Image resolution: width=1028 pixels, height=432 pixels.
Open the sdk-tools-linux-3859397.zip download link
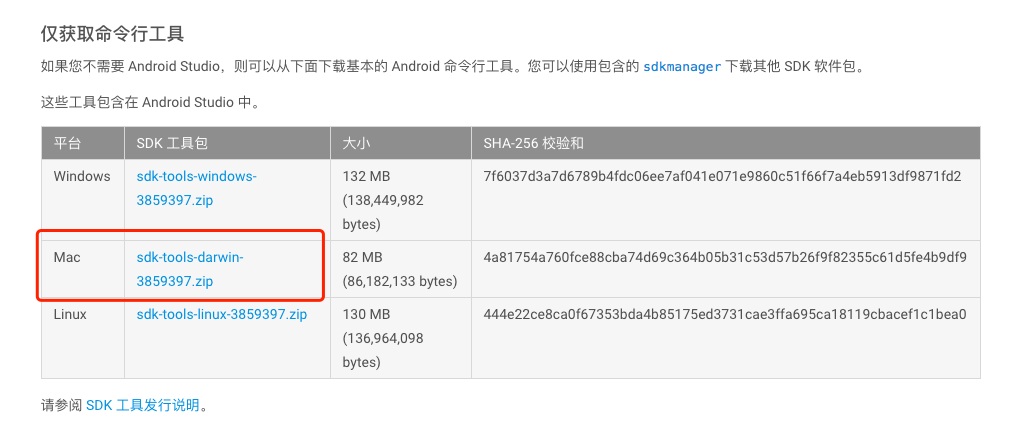[x=222, y=315]
